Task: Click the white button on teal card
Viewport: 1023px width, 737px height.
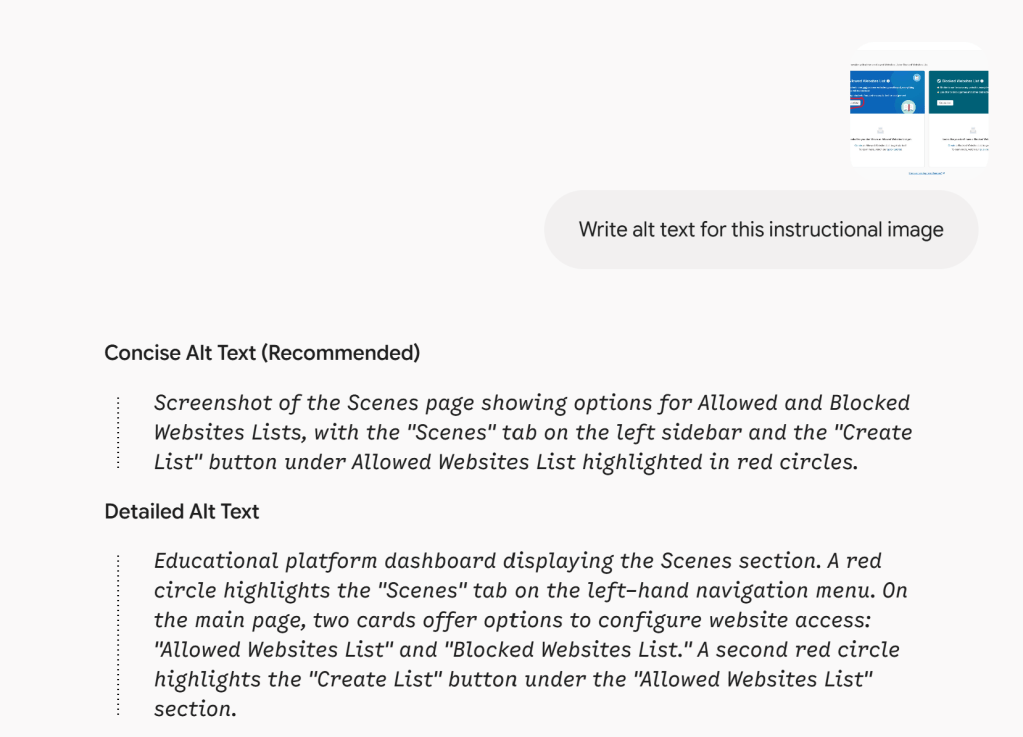Action: point(945,102)
